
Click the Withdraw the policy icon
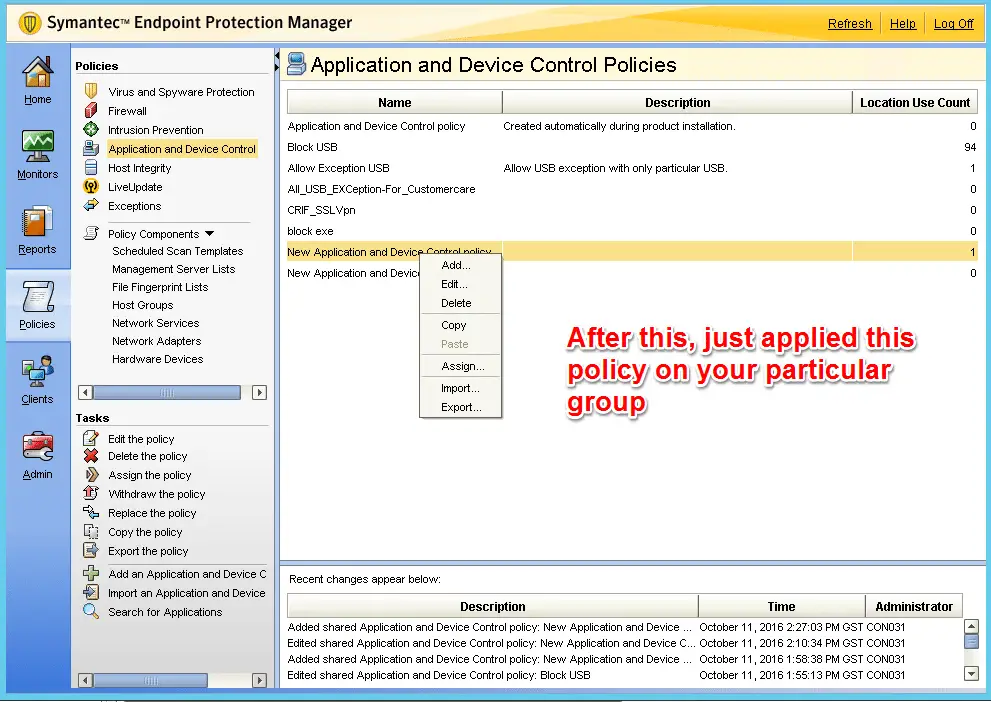tap(91, 493)
